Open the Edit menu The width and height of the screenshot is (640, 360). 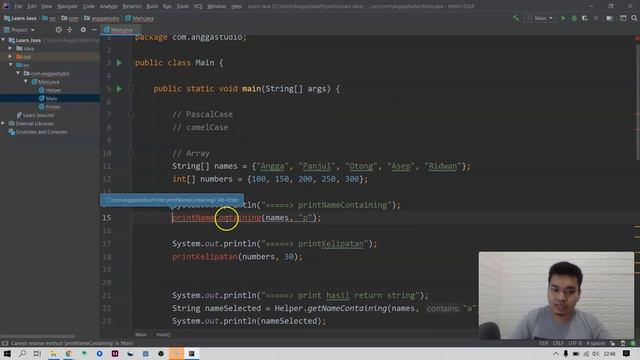pyautogui.click(x=32, y=6)
